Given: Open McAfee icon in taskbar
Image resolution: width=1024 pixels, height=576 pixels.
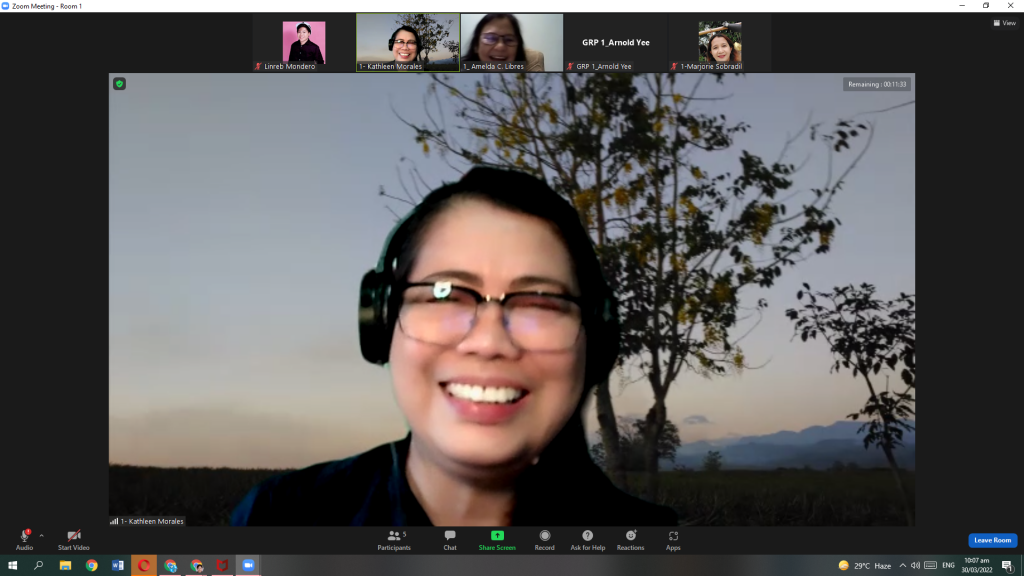Looking at the screenshot, I should [222, 566].
